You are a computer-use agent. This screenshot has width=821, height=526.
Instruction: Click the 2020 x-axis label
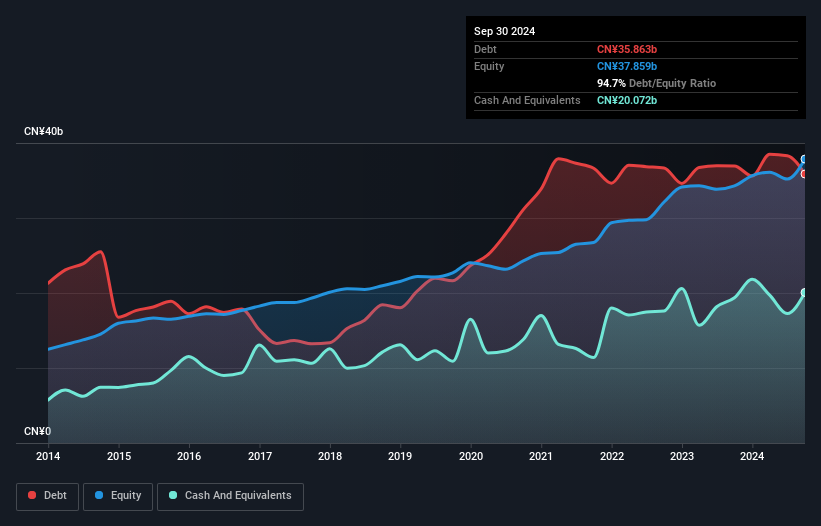click(471, 456)
